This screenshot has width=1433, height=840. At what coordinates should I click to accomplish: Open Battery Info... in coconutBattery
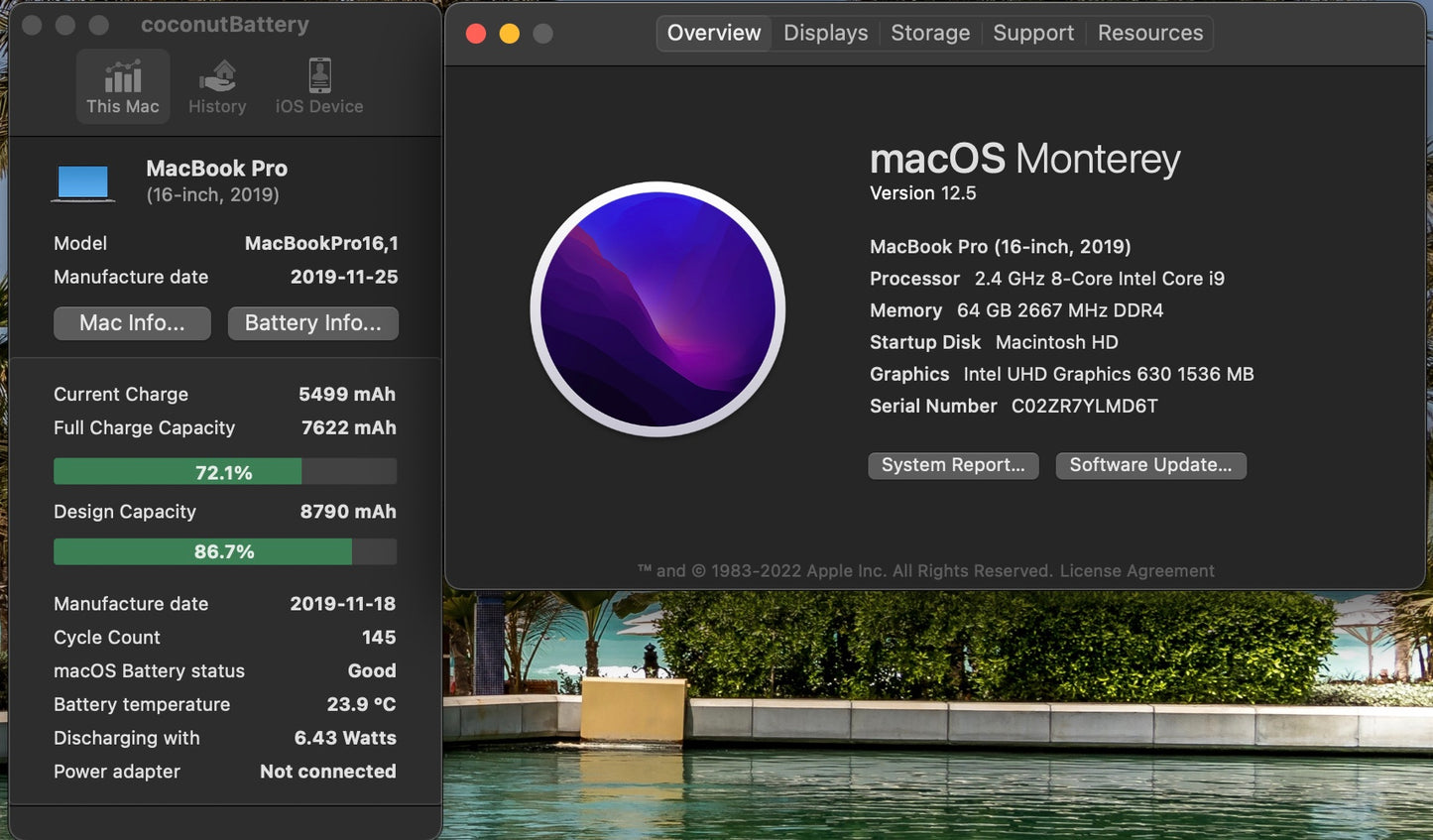[312, 322]
